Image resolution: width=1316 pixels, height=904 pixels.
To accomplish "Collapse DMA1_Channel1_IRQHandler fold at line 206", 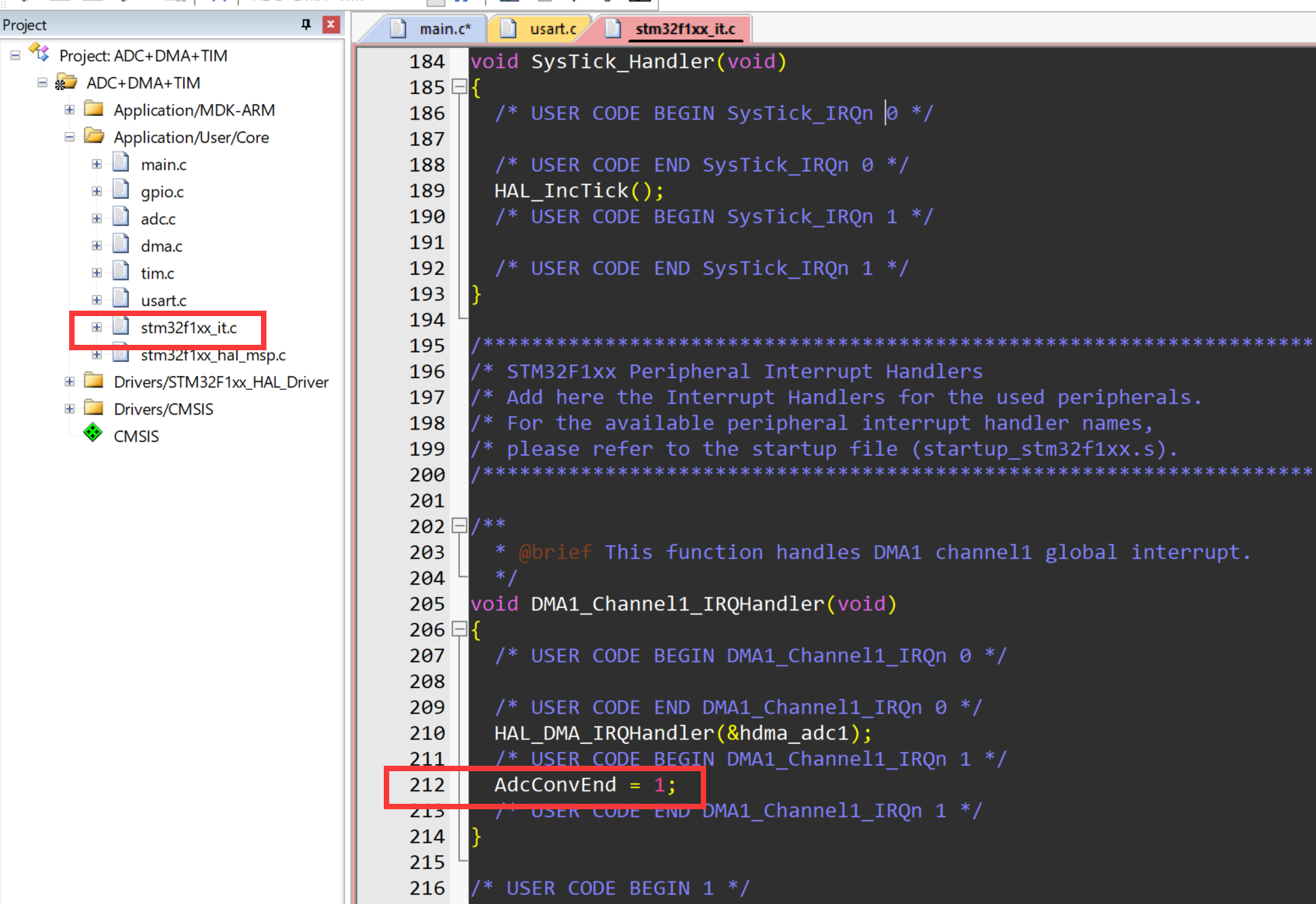I will click(459, 629).
